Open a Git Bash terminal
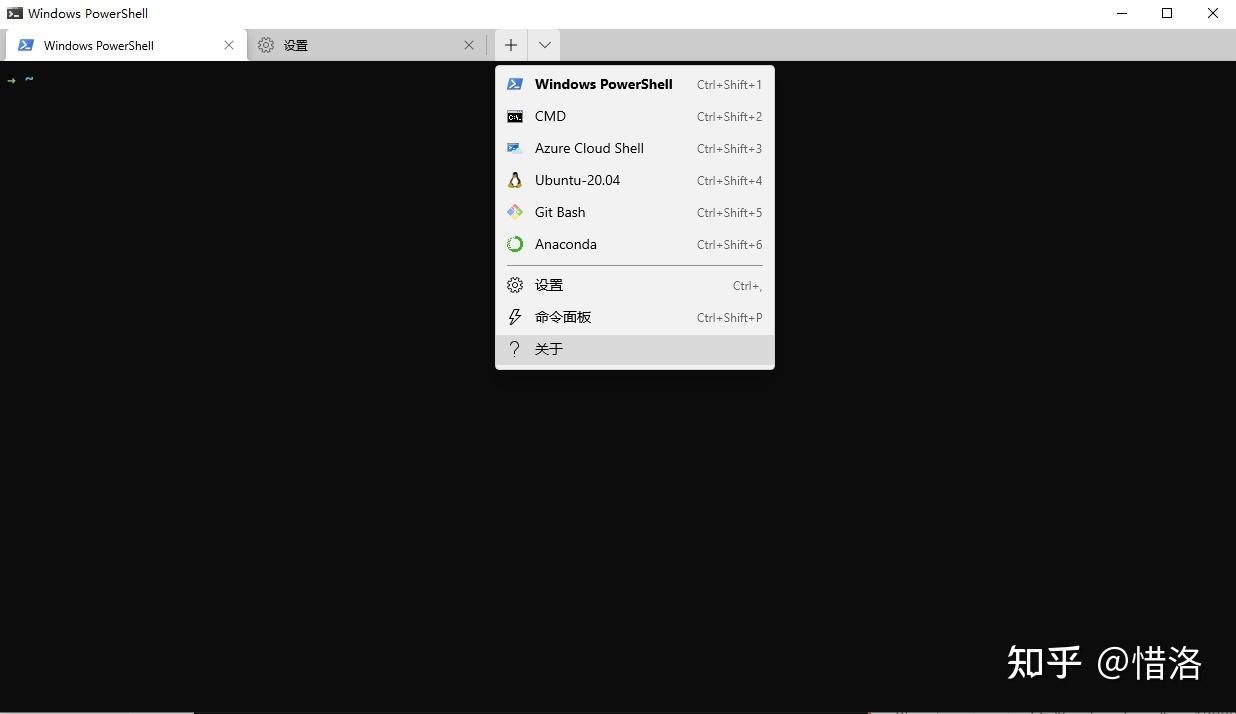Screen dimensions: 1236x714 [x=559, y=212]
